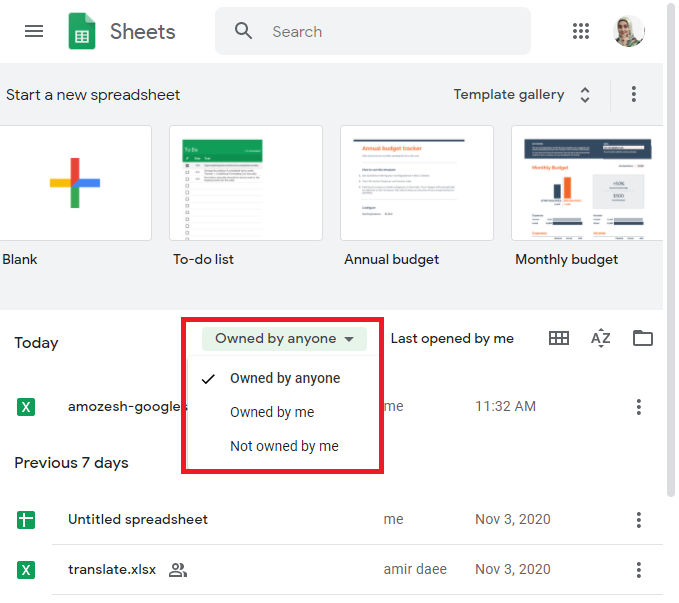The height and width of the screenshot is (603, 679).
Task: Collapse the Owned by anyone dropdown
Action: click(284, 338)
